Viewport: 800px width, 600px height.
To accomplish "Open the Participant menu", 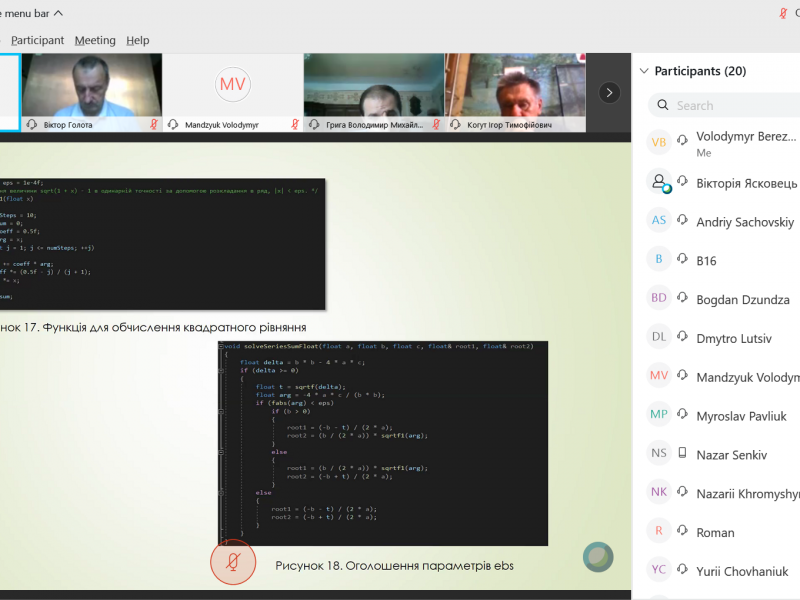I will click(37, 40).
